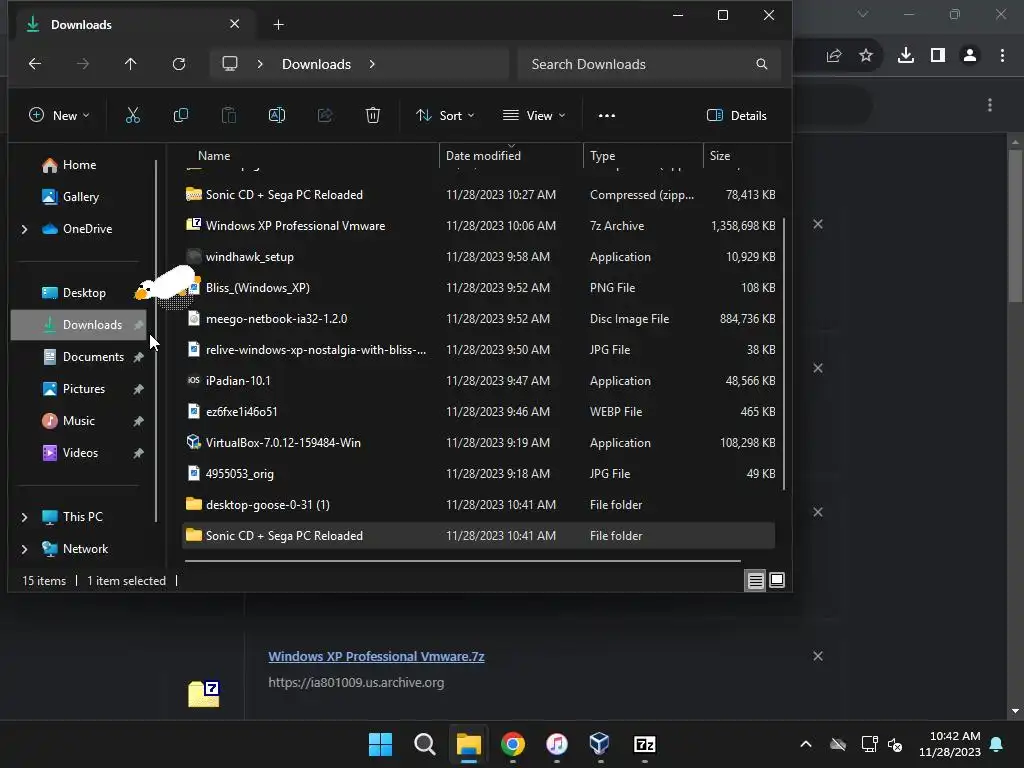Viewport: 1024px width, 768px height.
Task: Open Windows Start menu
Action: [381, 744]
